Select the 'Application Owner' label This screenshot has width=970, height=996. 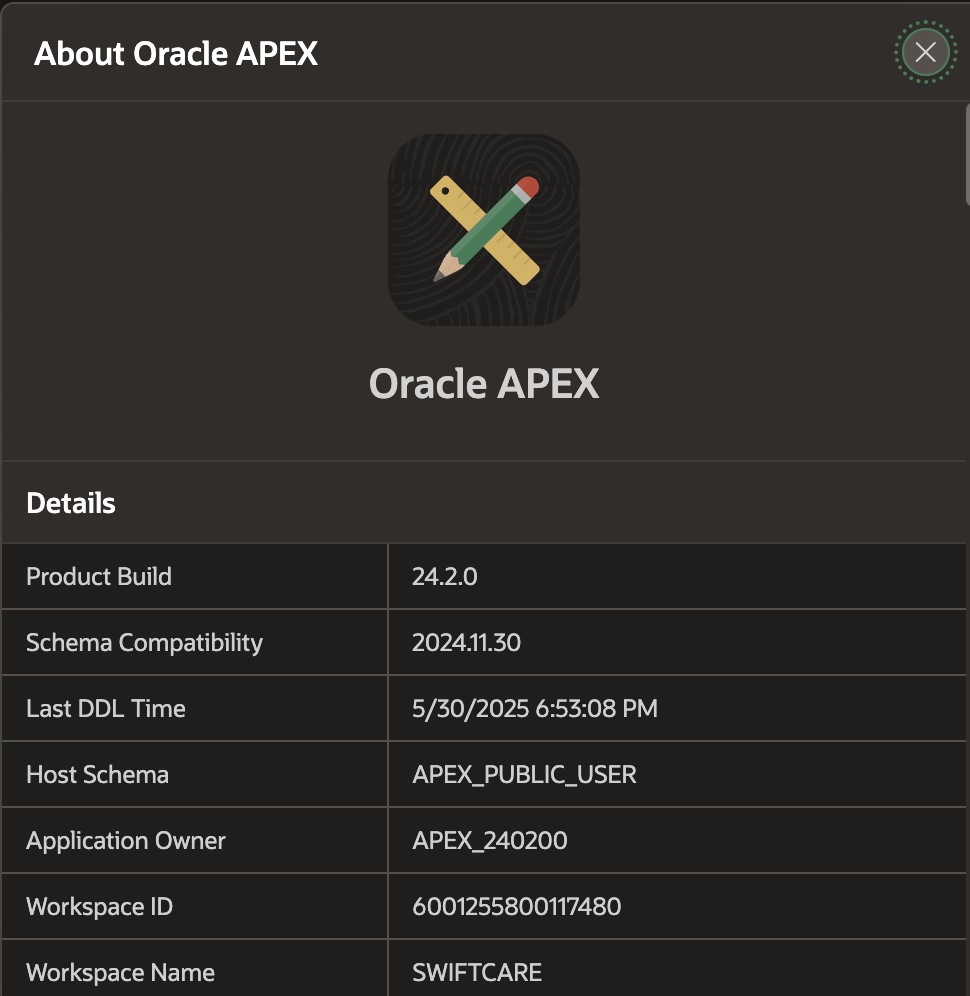click(126, 840)
